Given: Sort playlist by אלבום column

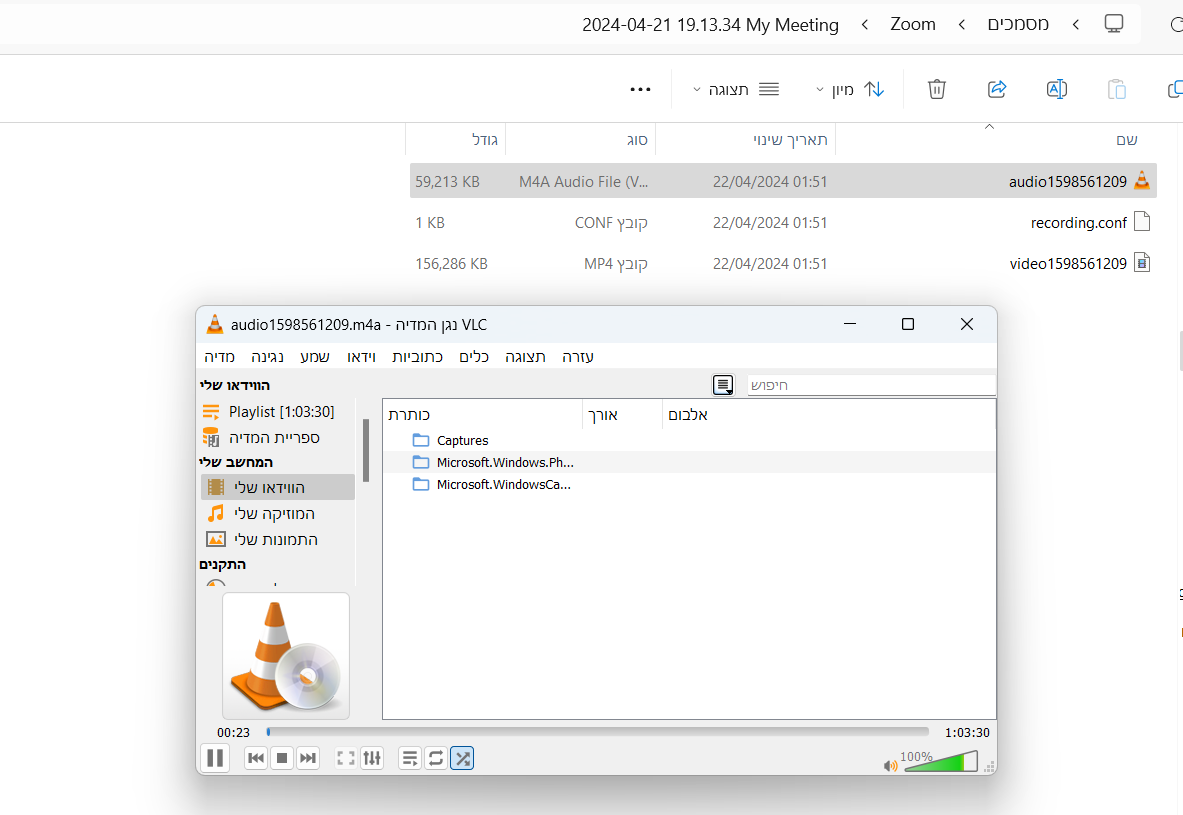Looking at the screenshot, I should point(828,415).
